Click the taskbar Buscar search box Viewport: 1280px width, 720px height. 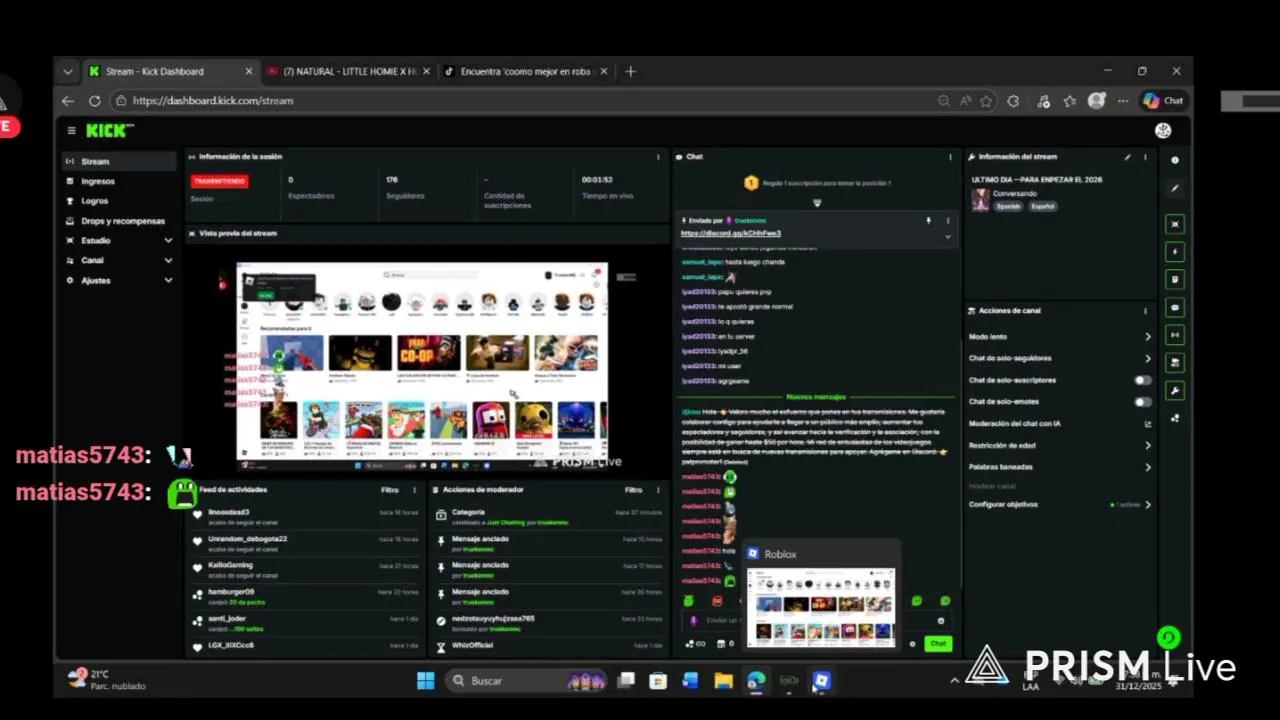click(526, 681)
